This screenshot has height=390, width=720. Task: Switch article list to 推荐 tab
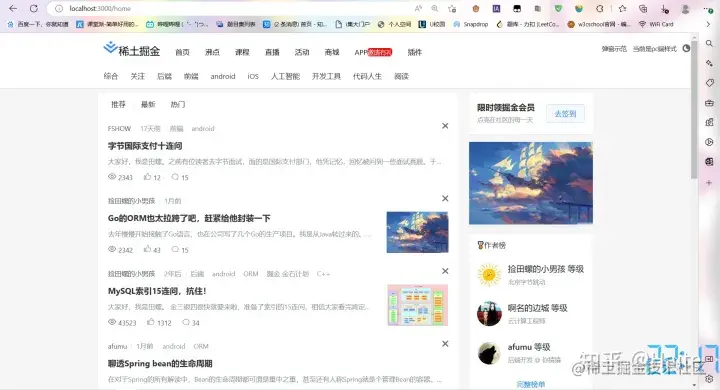click(x=118, y=105)
